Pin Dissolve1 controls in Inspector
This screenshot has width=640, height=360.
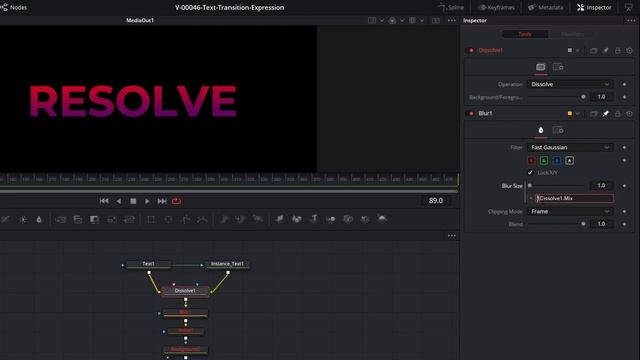coord(606,50)
